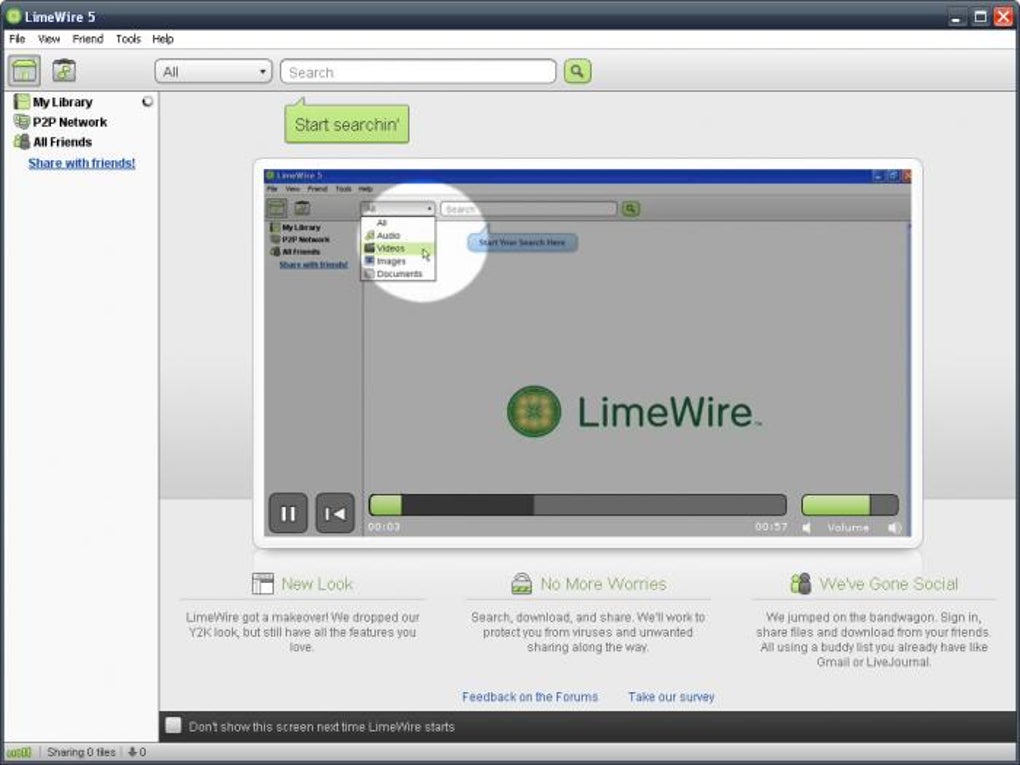Click the Start searchin' green bubble

[347, 124]
